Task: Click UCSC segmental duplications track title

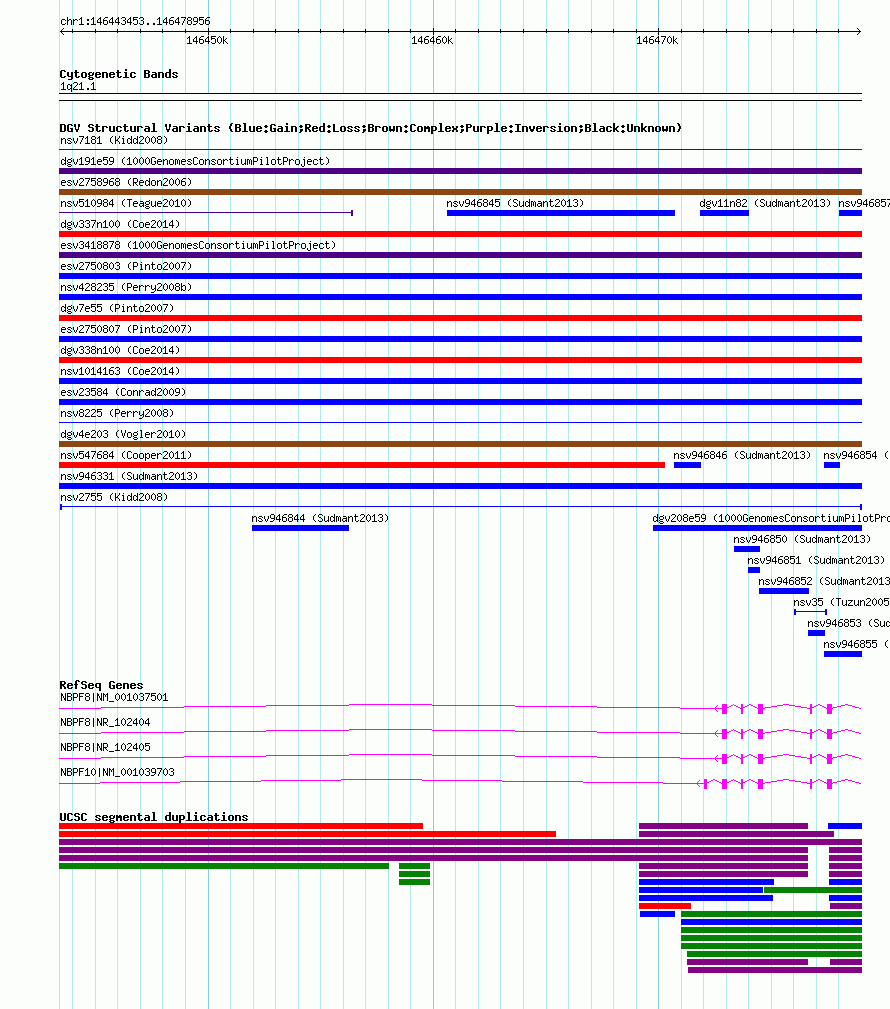Action: tap(154, 817)
